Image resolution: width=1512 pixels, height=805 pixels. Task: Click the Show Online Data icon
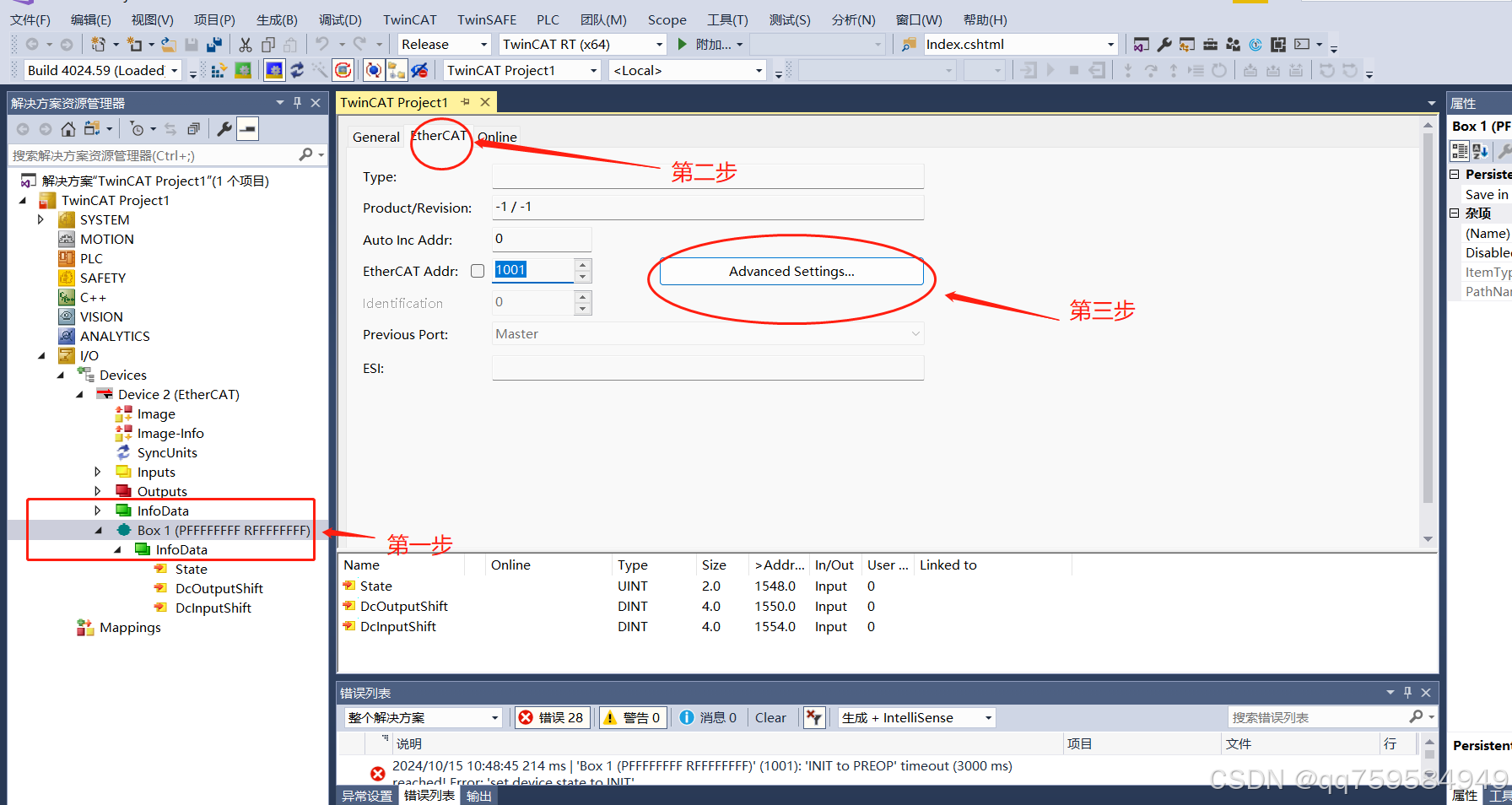click(x=374, y=71)
